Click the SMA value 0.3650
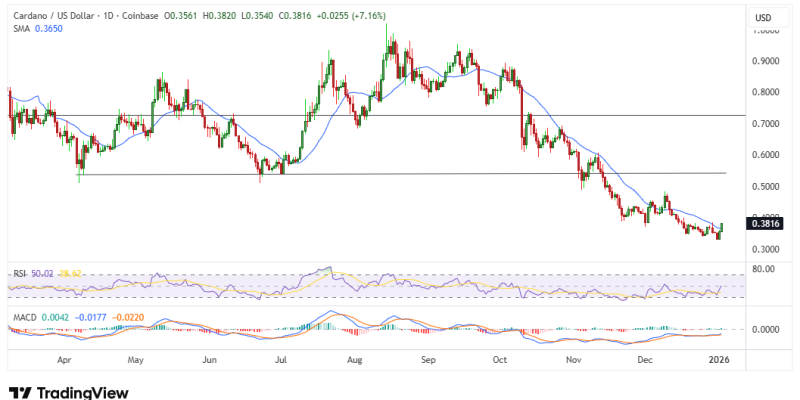 [48, 30]
